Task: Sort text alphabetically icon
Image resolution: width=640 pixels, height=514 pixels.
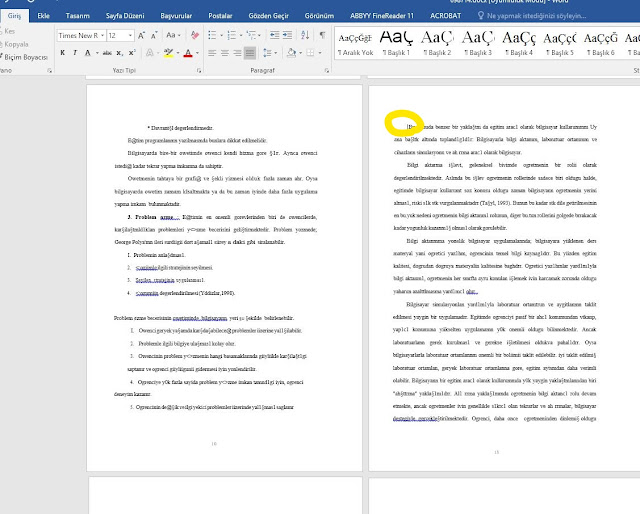Action: (305, 35)
